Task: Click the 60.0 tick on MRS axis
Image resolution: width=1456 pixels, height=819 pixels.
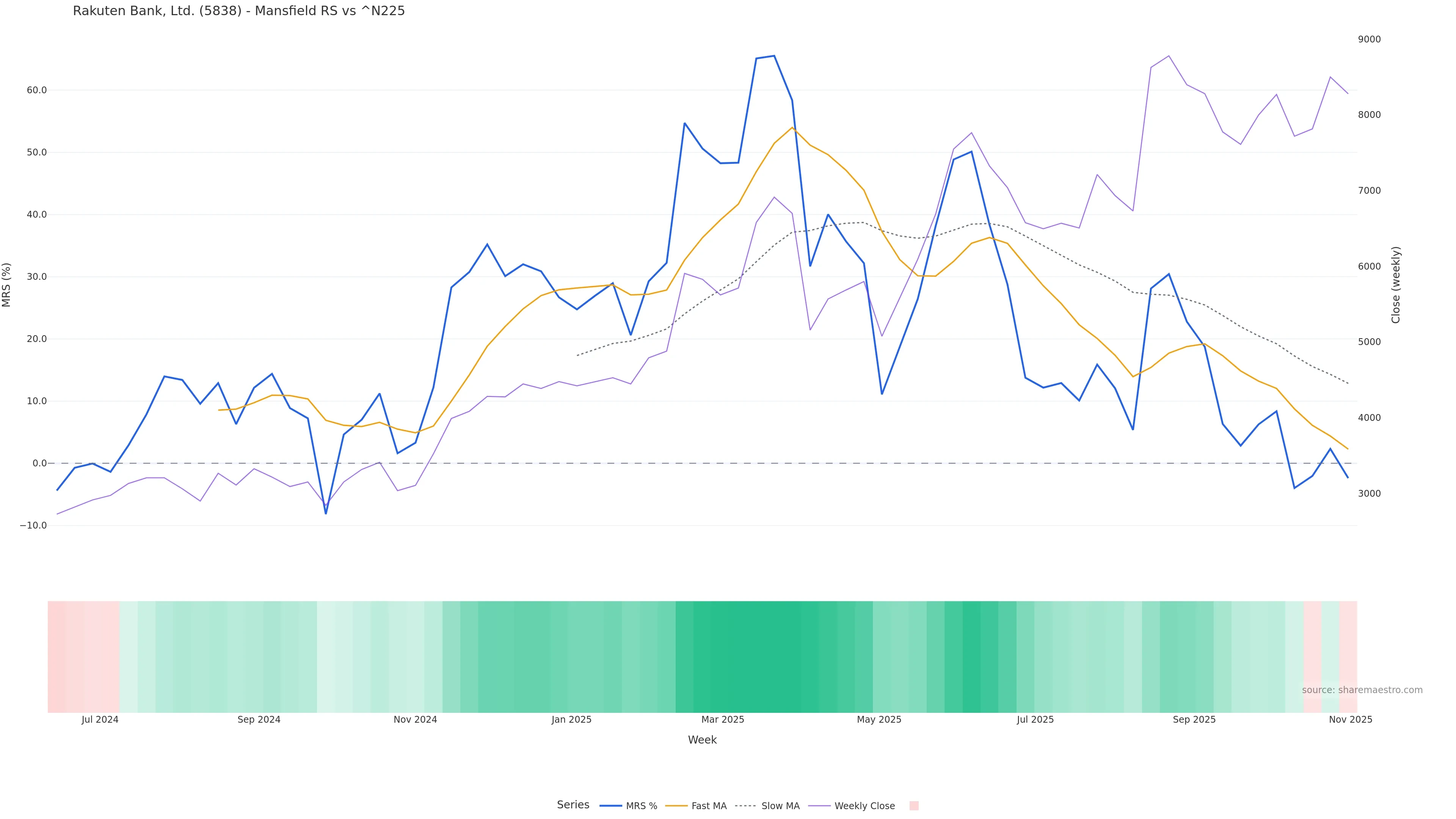Action: [37, 91]
